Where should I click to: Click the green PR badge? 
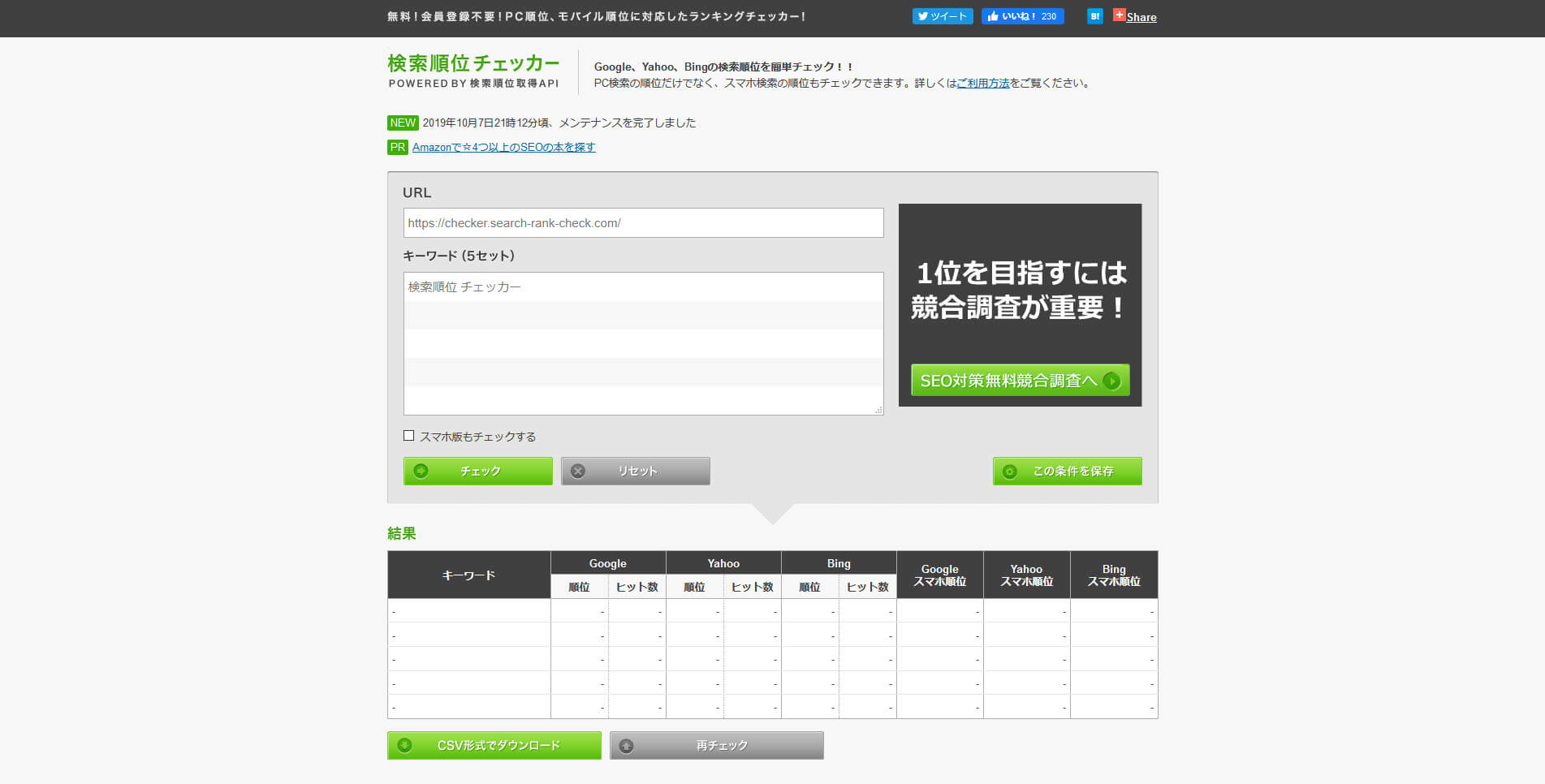click(397, 147)
